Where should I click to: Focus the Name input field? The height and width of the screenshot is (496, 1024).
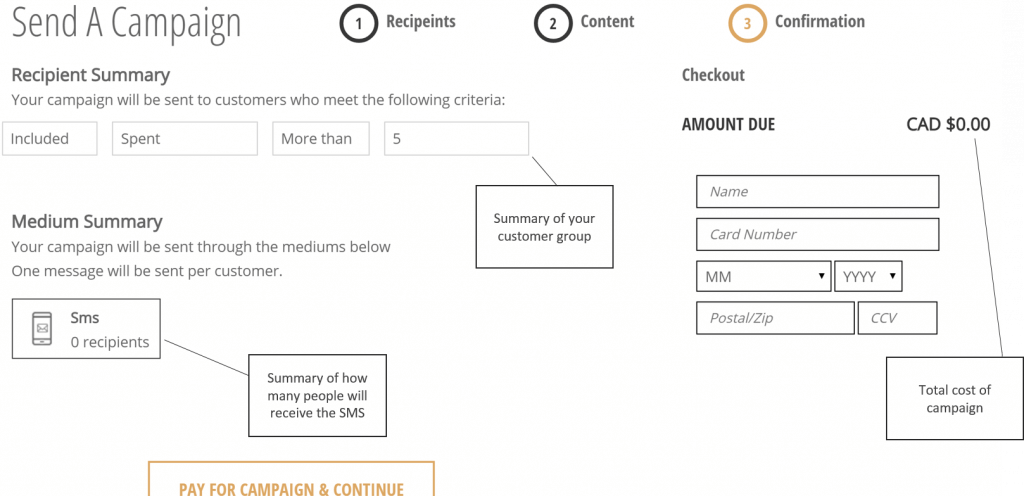click(x=818, y=192)
